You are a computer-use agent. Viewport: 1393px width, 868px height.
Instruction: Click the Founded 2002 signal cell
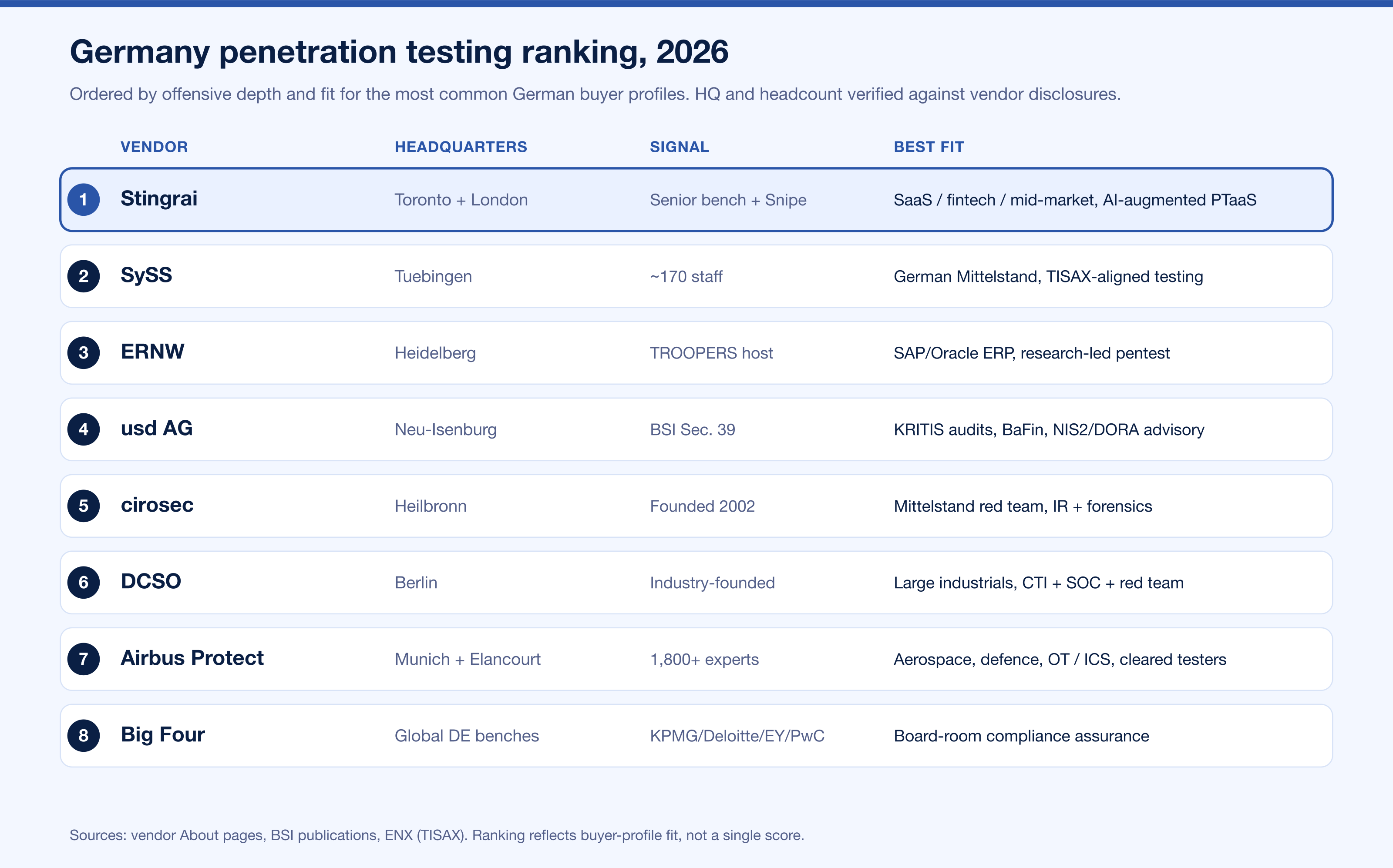(x=702, y=506)
